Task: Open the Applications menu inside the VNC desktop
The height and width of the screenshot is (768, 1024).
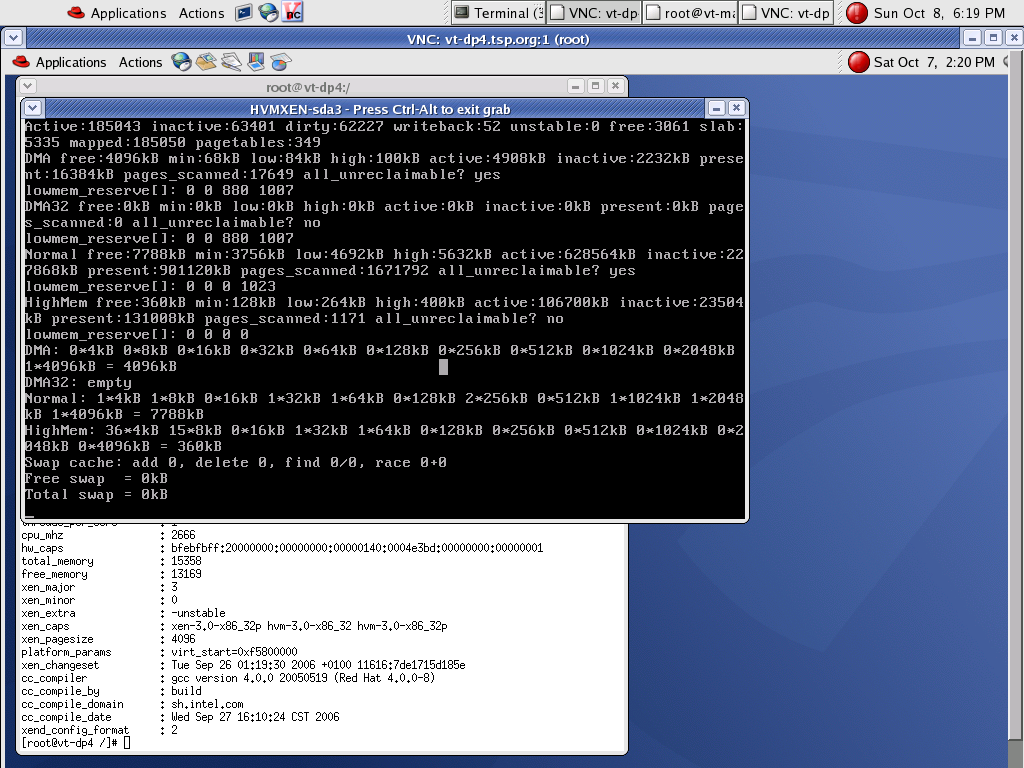Action: [70, 62]
